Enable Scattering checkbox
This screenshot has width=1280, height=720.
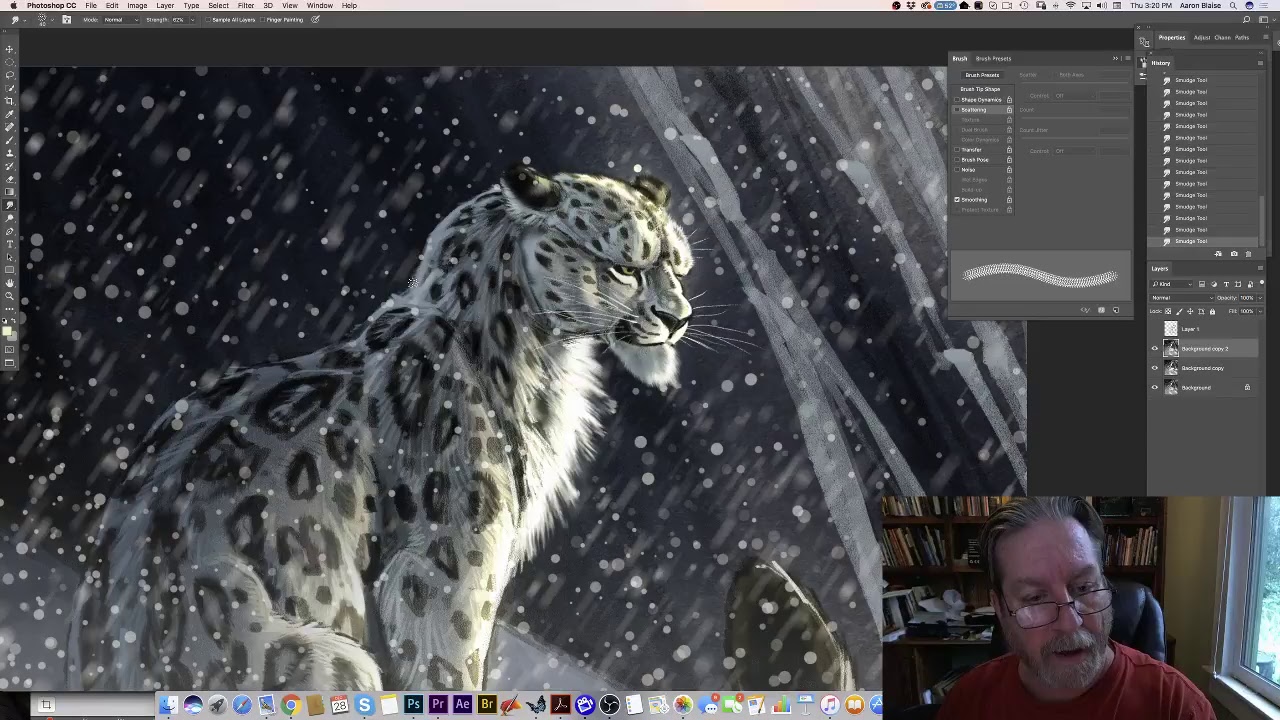click(957, 109)
